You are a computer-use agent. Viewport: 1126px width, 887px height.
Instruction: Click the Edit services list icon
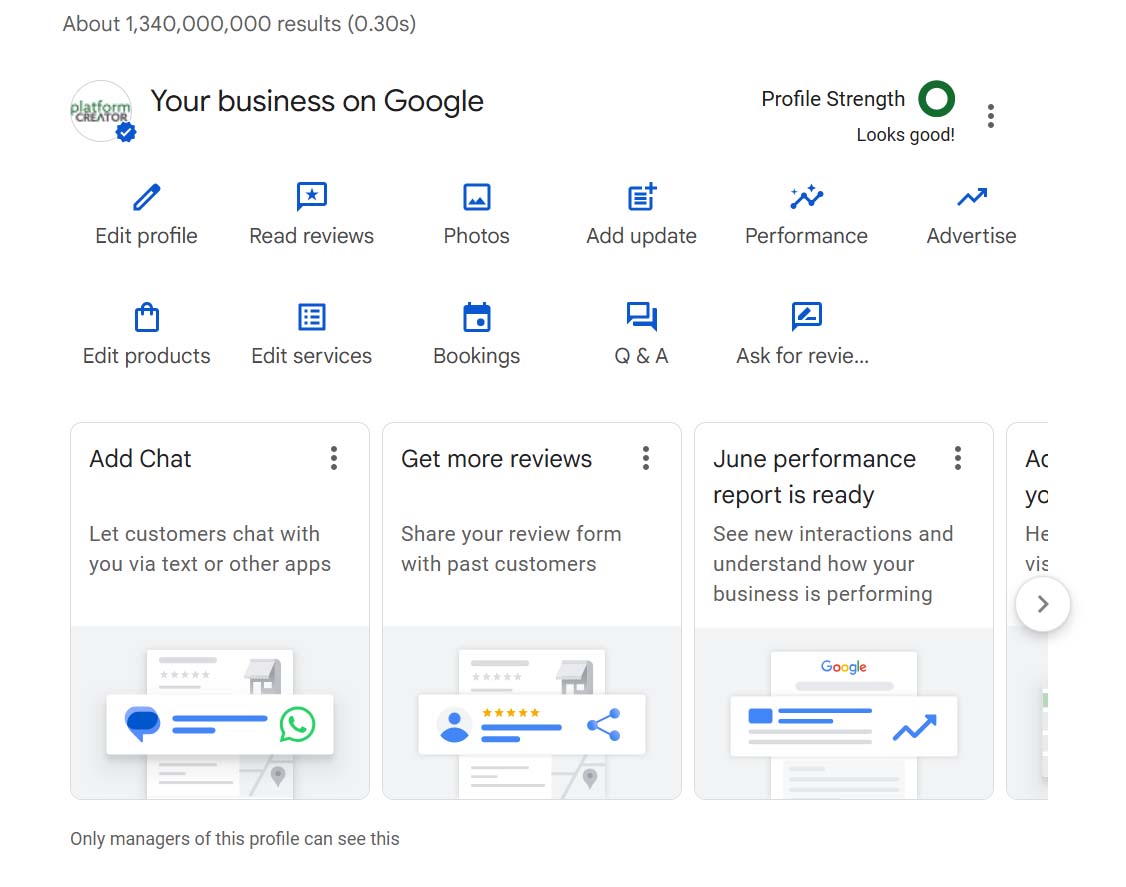(312, 317)
